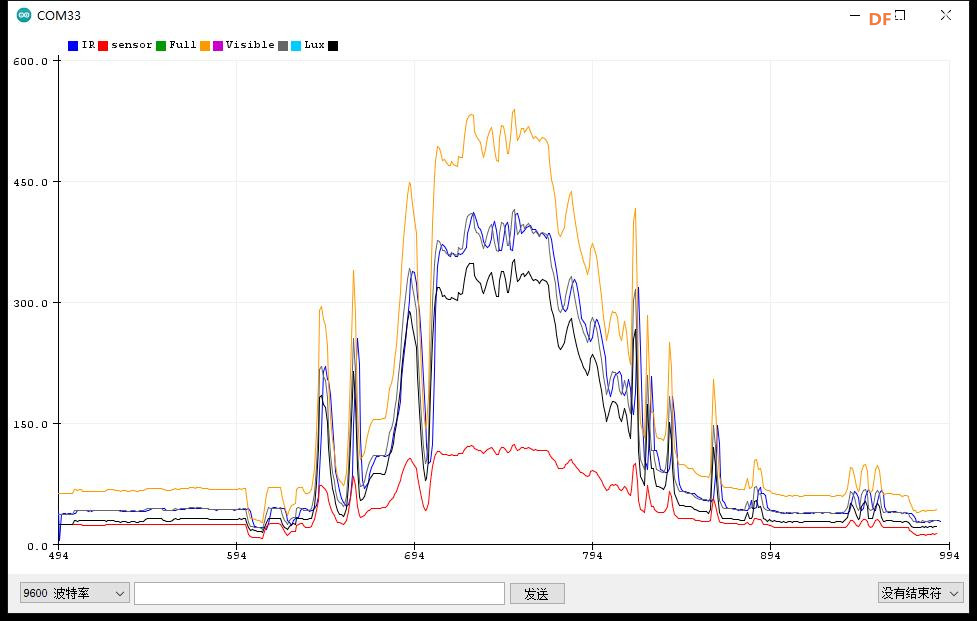Click the green legend swatch beside Full
The image size is (977, 621).
(161, 46)
